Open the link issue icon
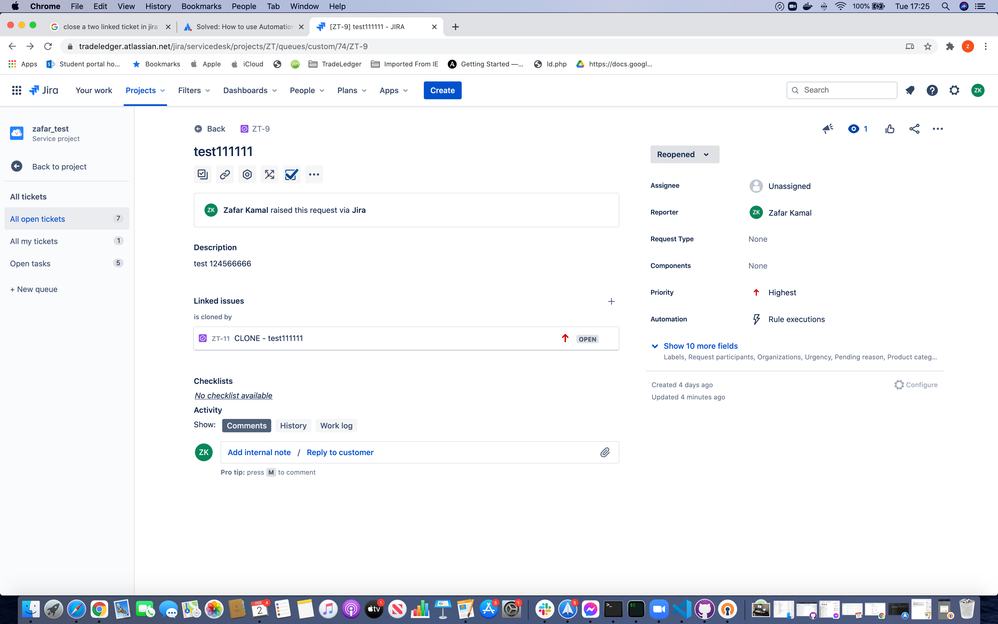998x624 pixels. pyautogui.click(x=225, y=174)
